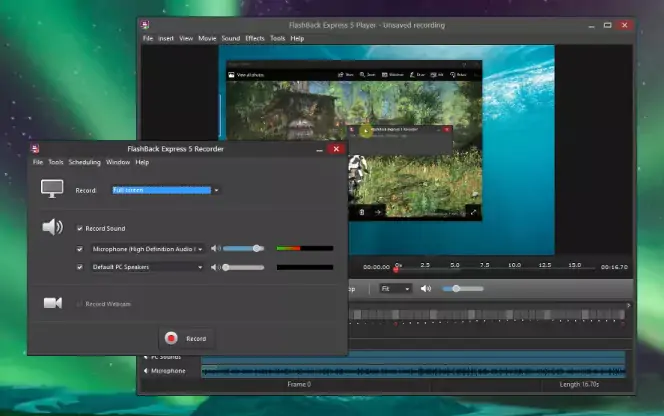Screen dimensions: 664x416
Task: Minimize the Recorder window
Action: pyautogui.click(x=319, y=149)
